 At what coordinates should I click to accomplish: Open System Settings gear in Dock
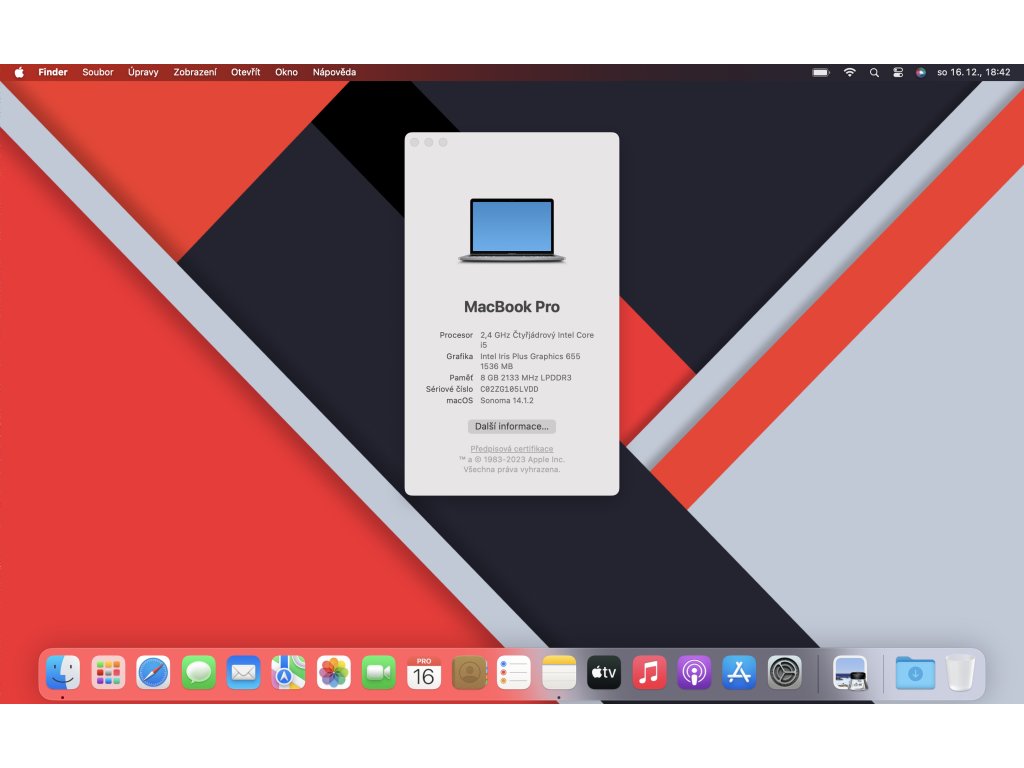tap(784, 672)
